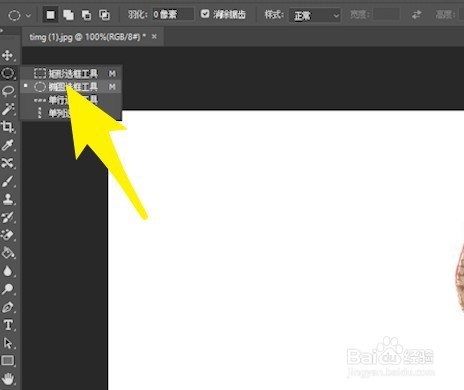Select the Rectangle shape tool
The image size is (464, 390).
(8, 361)
